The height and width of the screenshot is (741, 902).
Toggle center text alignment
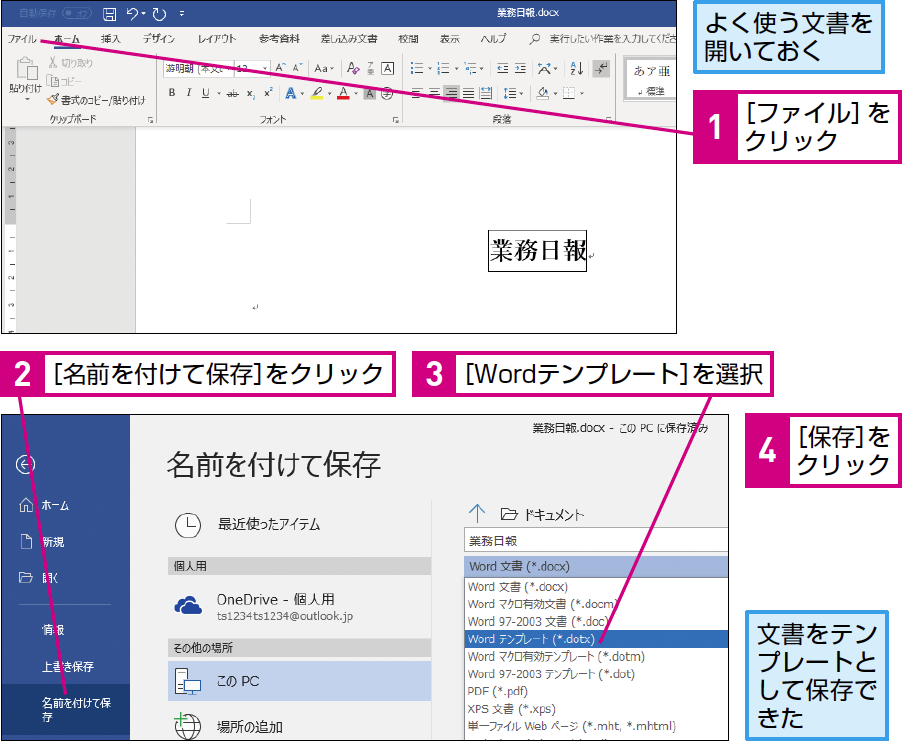pos(434,93)
